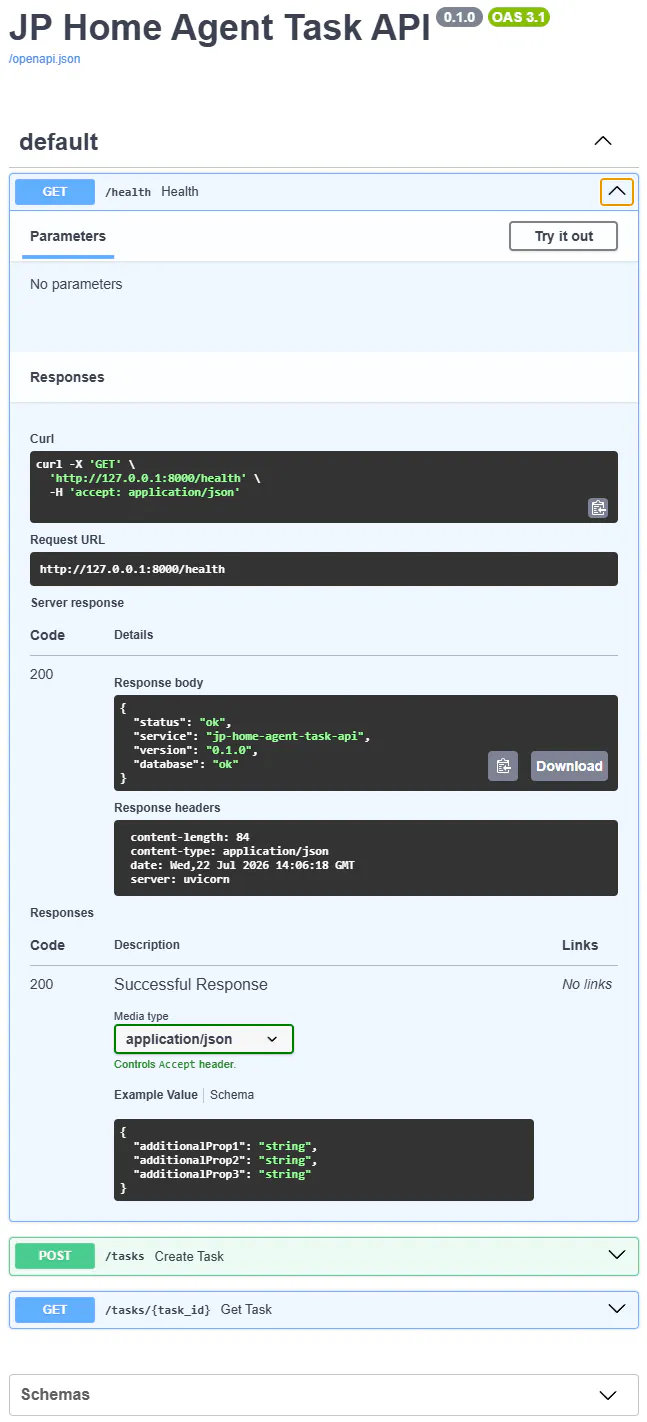Click the 'content-type: application/json' response header
Viewport: 647px width, 1422px height.
[x=229, y=851]
